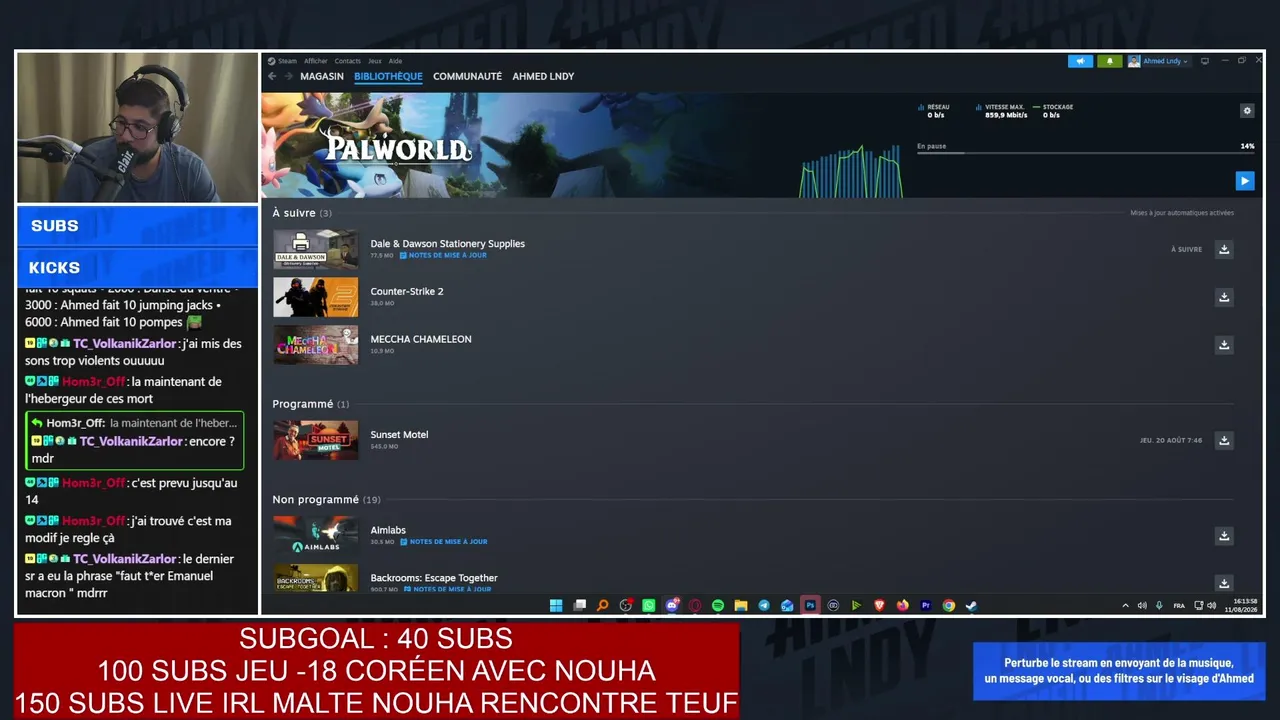
Task: Open the COMMUNAUTÉ tab
Action: click(467, 76)
